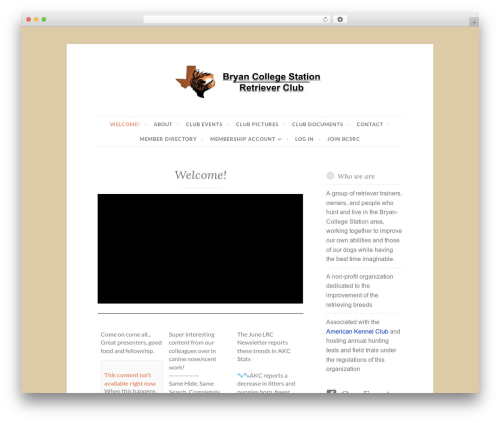Minimize window with yellow button
Image resolution: width=500 pixels, height=423 pixels.
tap(36, 20)
